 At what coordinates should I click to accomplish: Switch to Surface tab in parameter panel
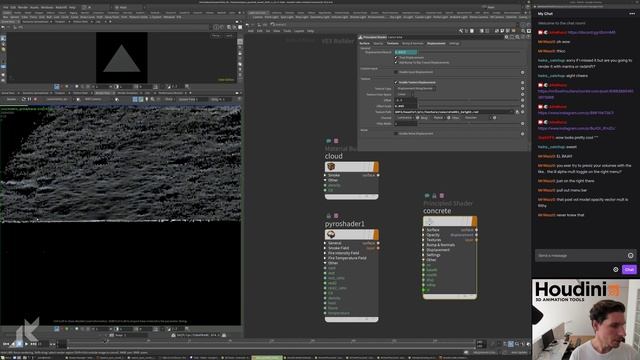coord(364,43)
